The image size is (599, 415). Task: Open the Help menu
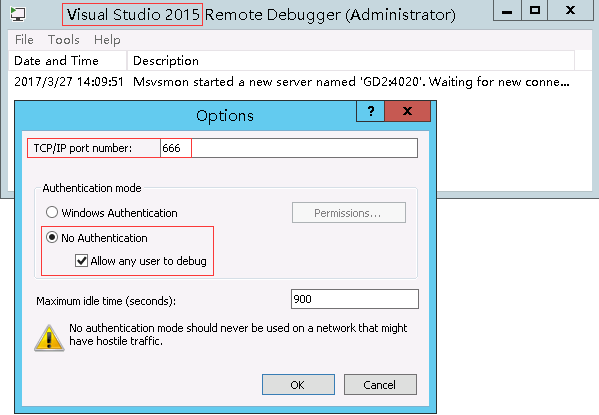click(x=107, y=40)
